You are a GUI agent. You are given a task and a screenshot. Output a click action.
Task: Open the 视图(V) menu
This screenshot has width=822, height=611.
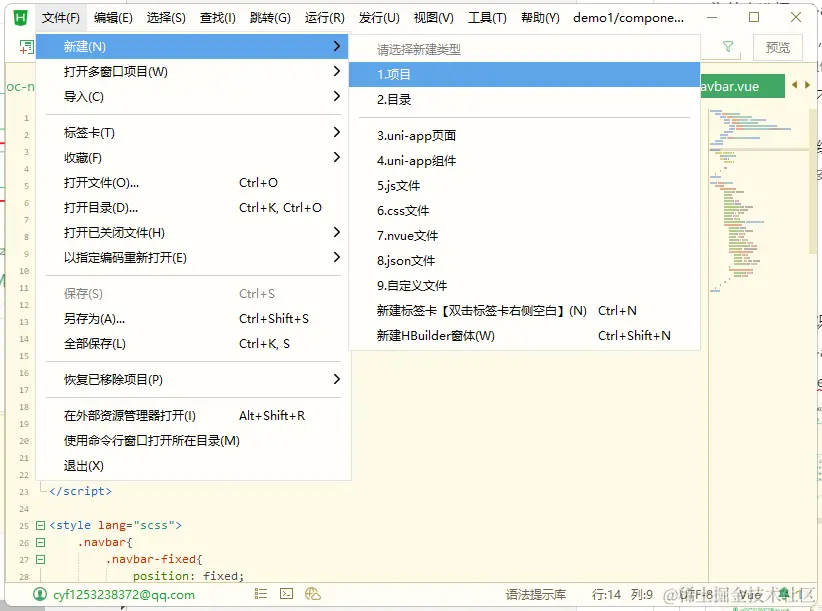[434, 18]
